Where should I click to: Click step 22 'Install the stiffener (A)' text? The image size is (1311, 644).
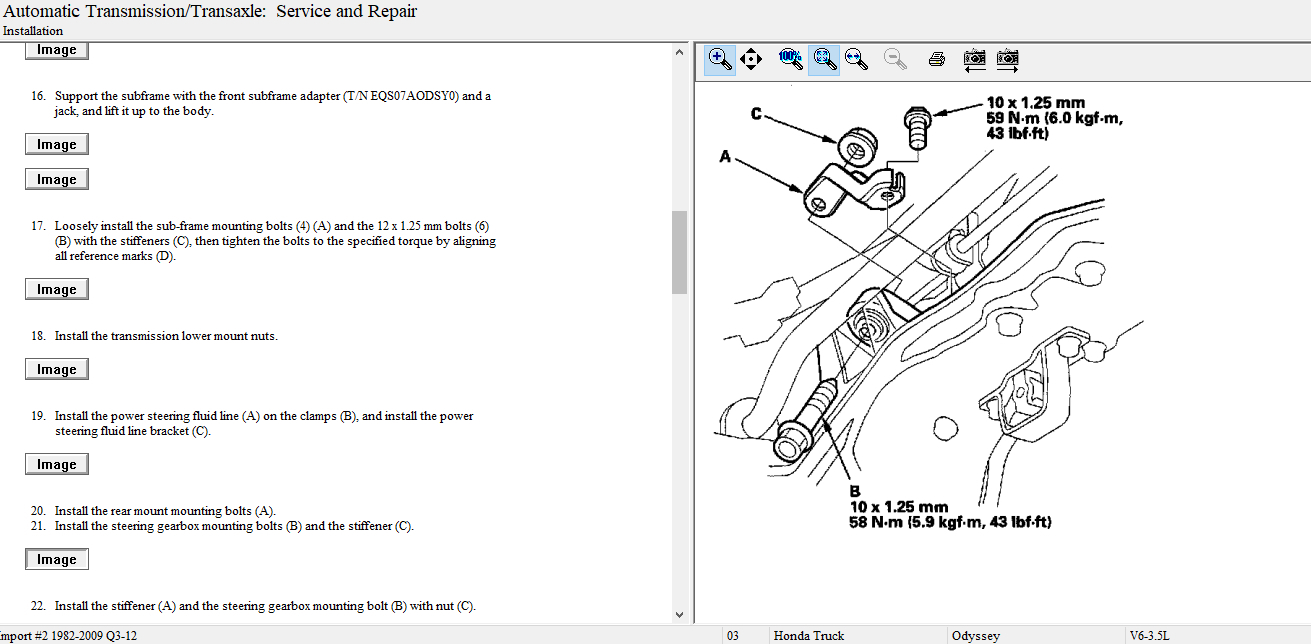[265, 606]
